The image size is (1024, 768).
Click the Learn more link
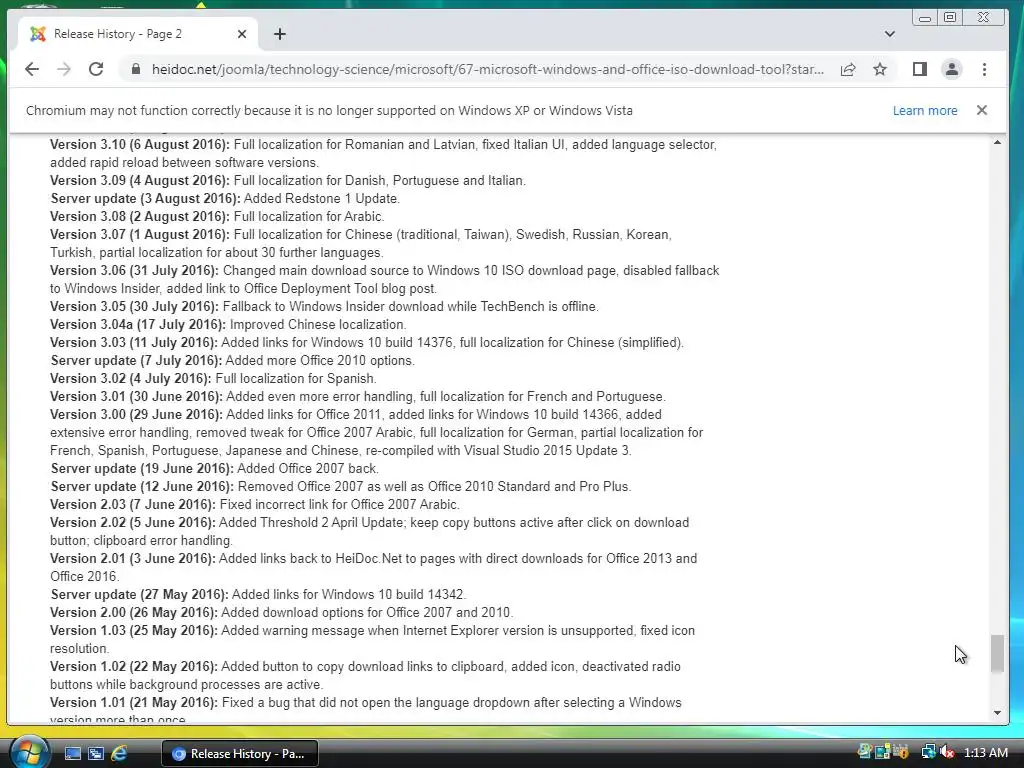pyautogui.click(x=925, y=110)
